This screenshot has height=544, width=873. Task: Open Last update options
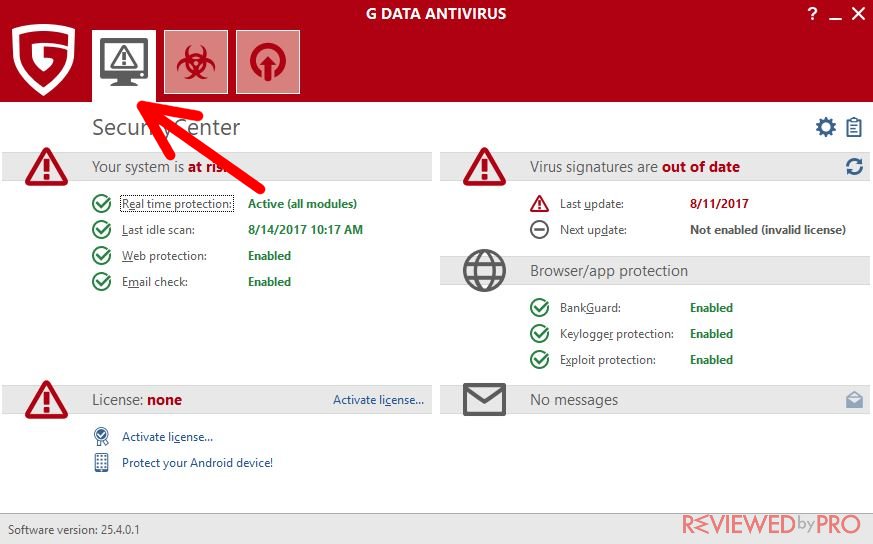coord(592,204)
